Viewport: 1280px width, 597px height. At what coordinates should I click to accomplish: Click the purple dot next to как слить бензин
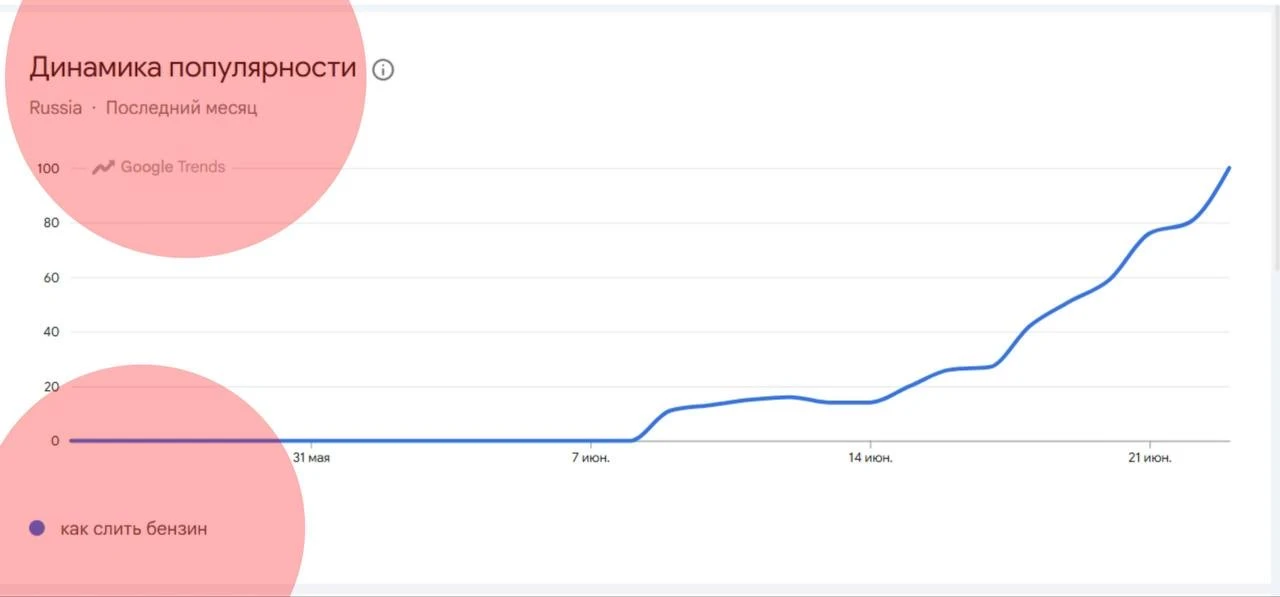37,528
